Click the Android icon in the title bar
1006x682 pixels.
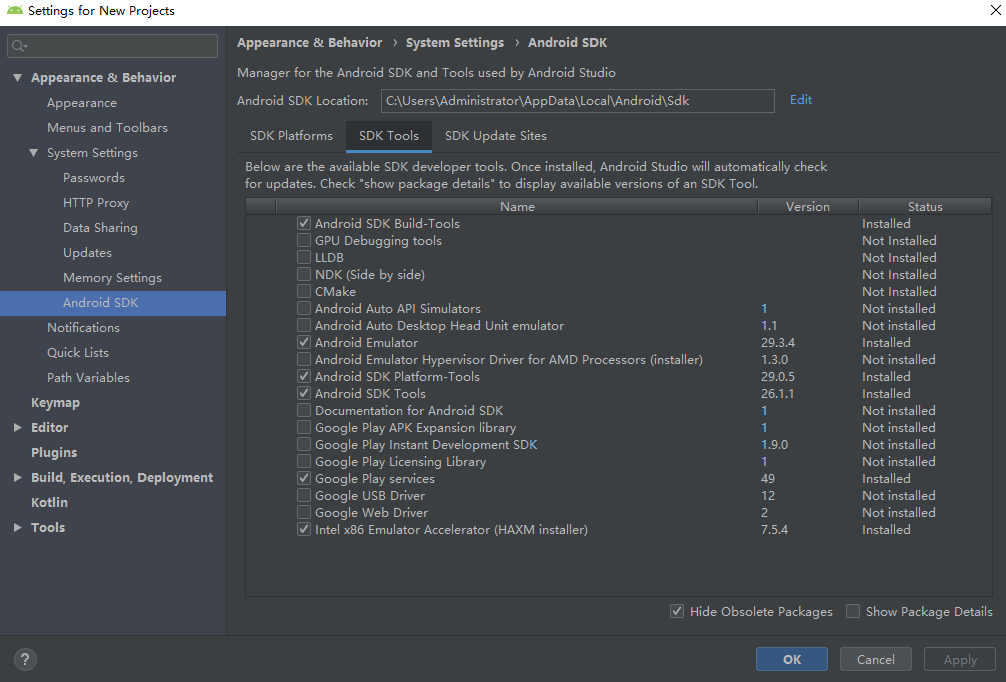tap(14, 10)
